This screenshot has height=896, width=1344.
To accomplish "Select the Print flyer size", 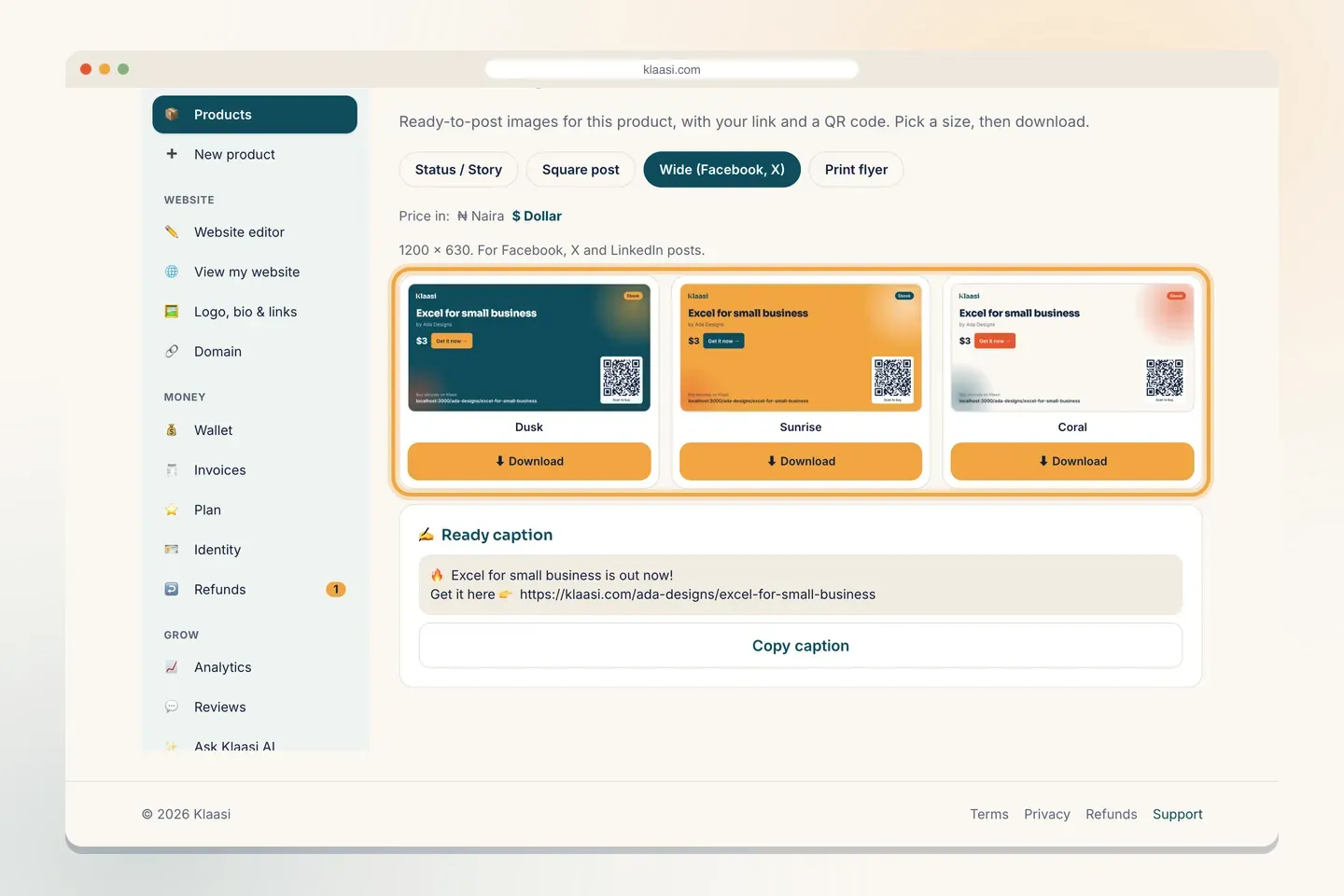I will coord(856,169).
